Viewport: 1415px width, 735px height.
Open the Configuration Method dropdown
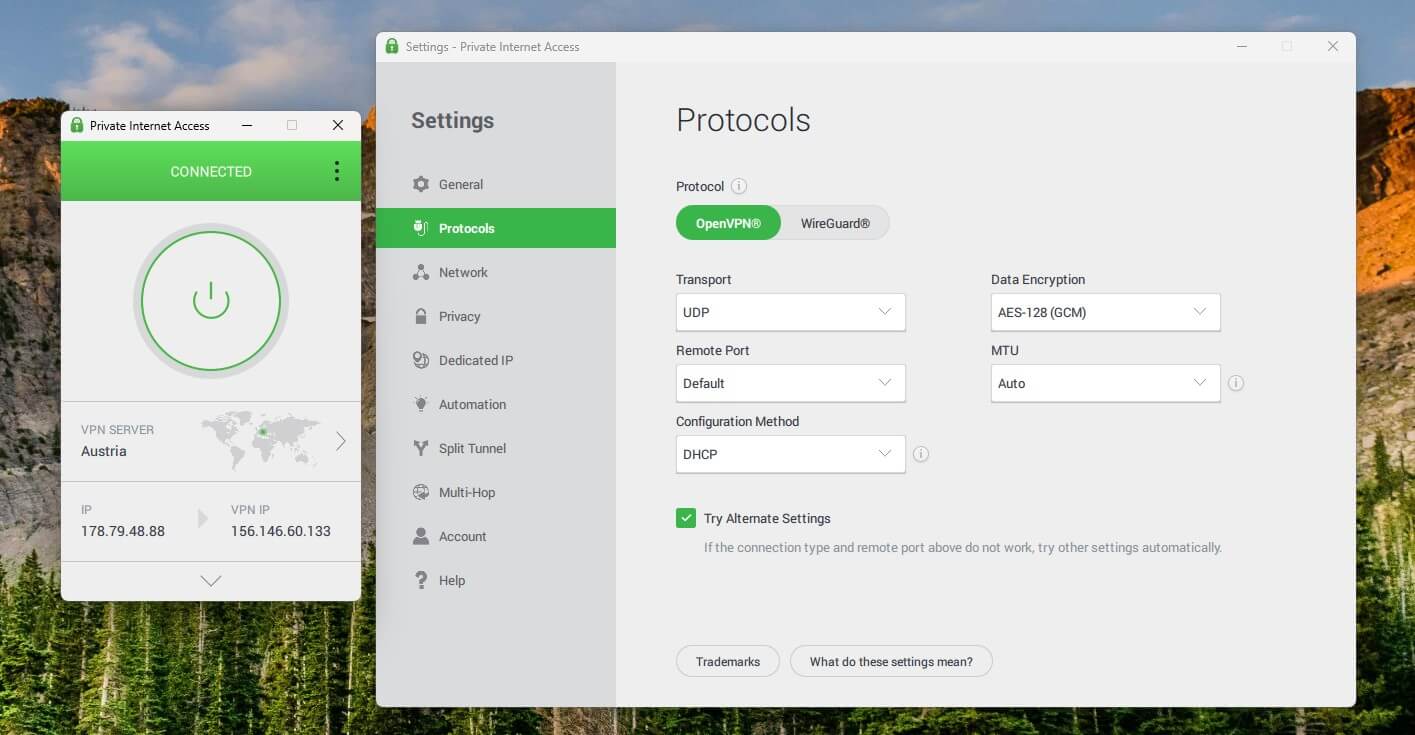pos(790,454)
